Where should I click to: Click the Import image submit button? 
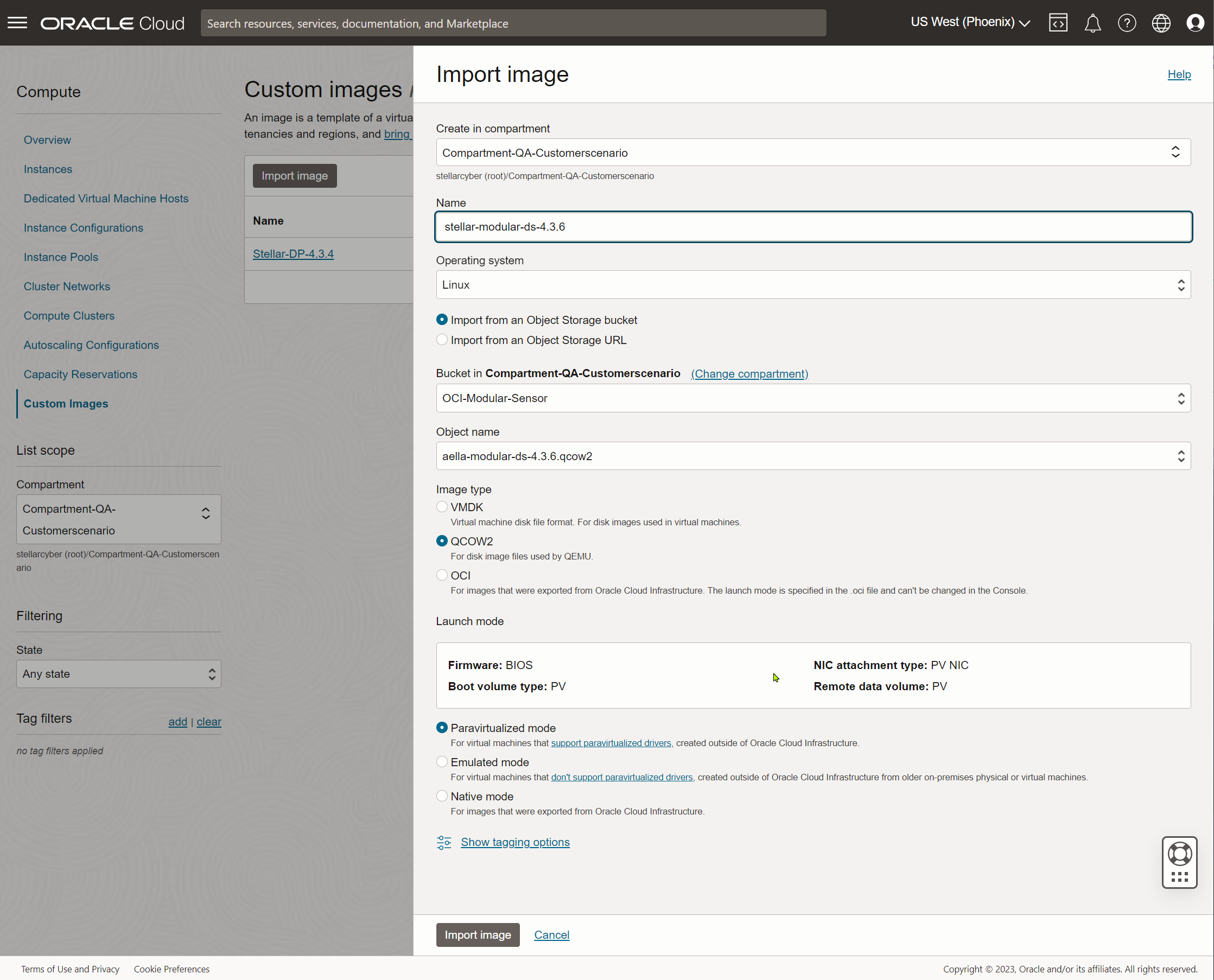(x=477, y=935)
